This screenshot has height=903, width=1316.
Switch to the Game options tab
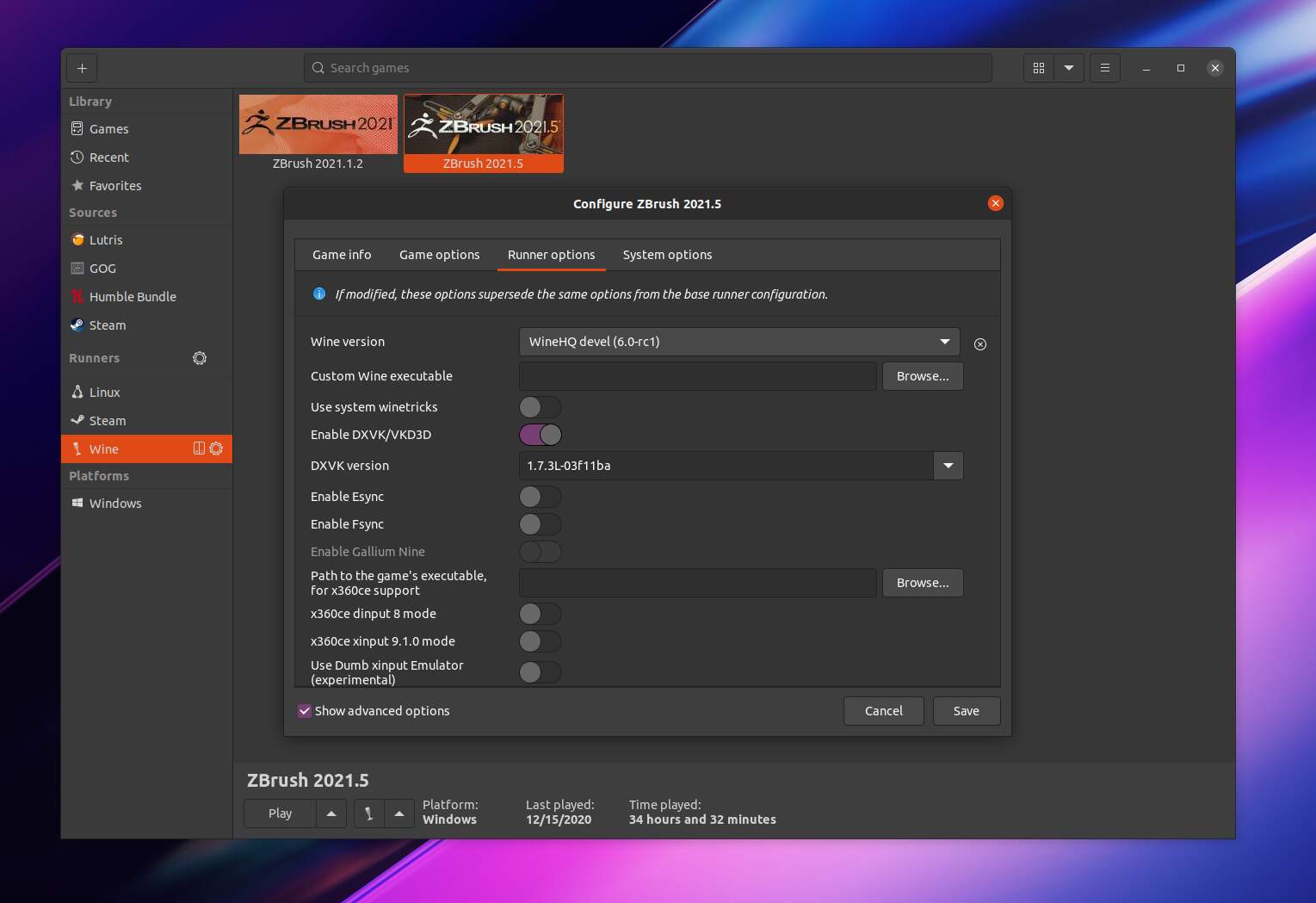click(440, 255)
